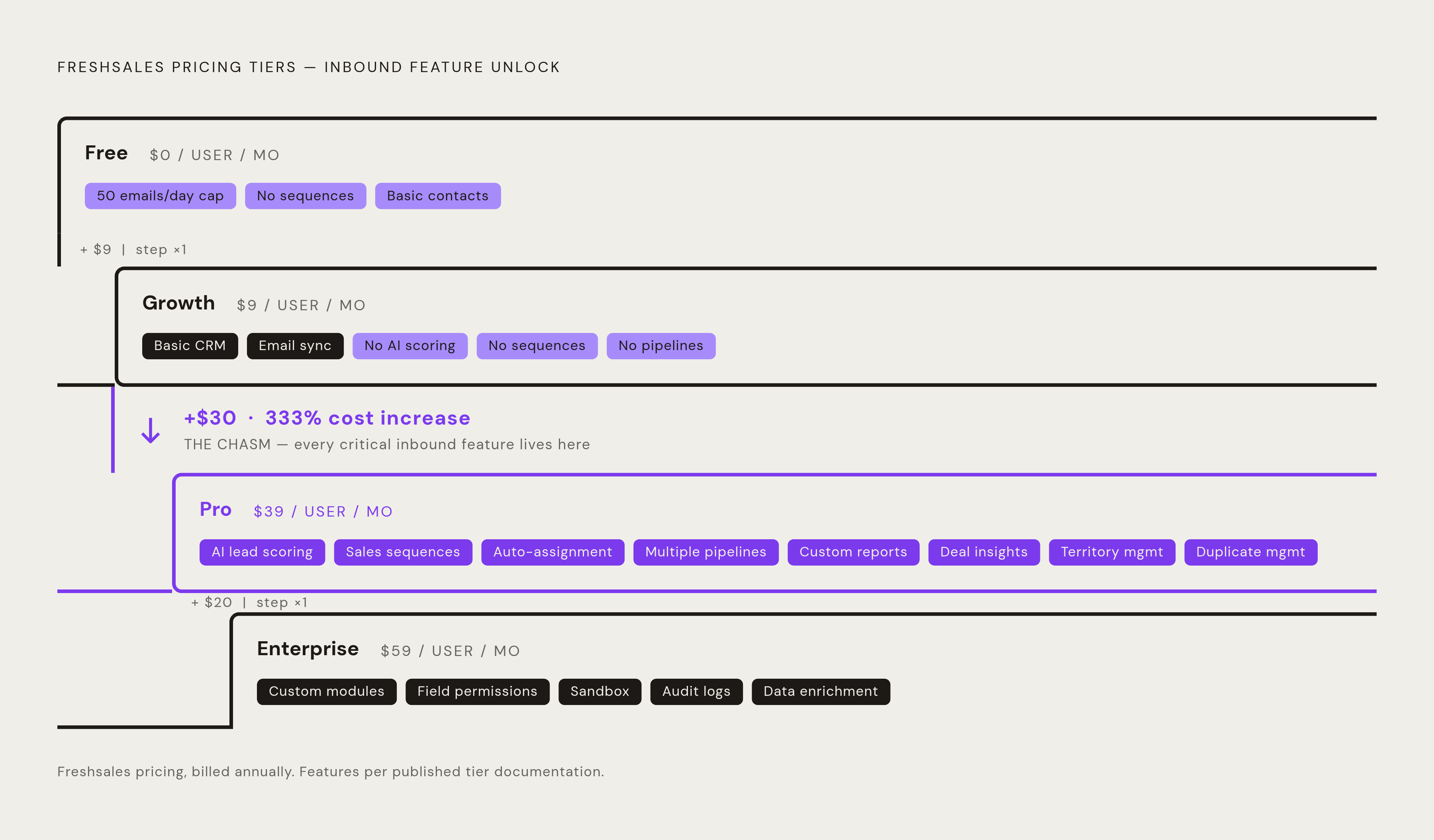Click the 'Pro' tier heading
This screenshot has width=1434, height=840.
(x=215, y=509)
